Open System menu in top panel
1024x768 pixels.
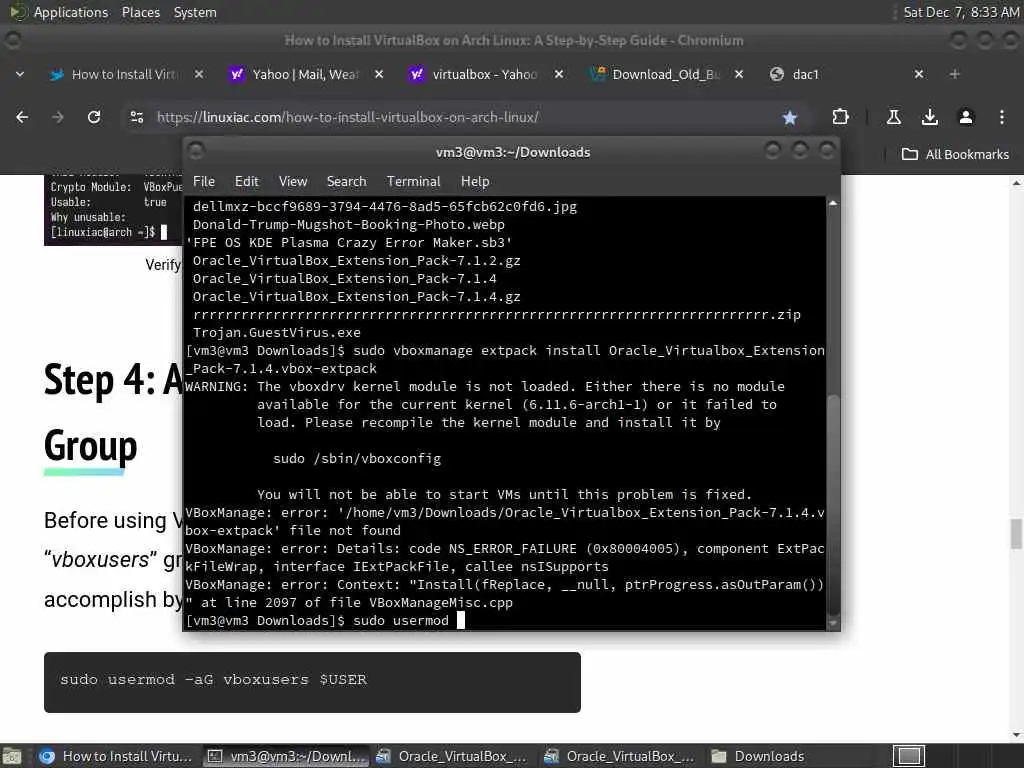[x=195, y=12]
